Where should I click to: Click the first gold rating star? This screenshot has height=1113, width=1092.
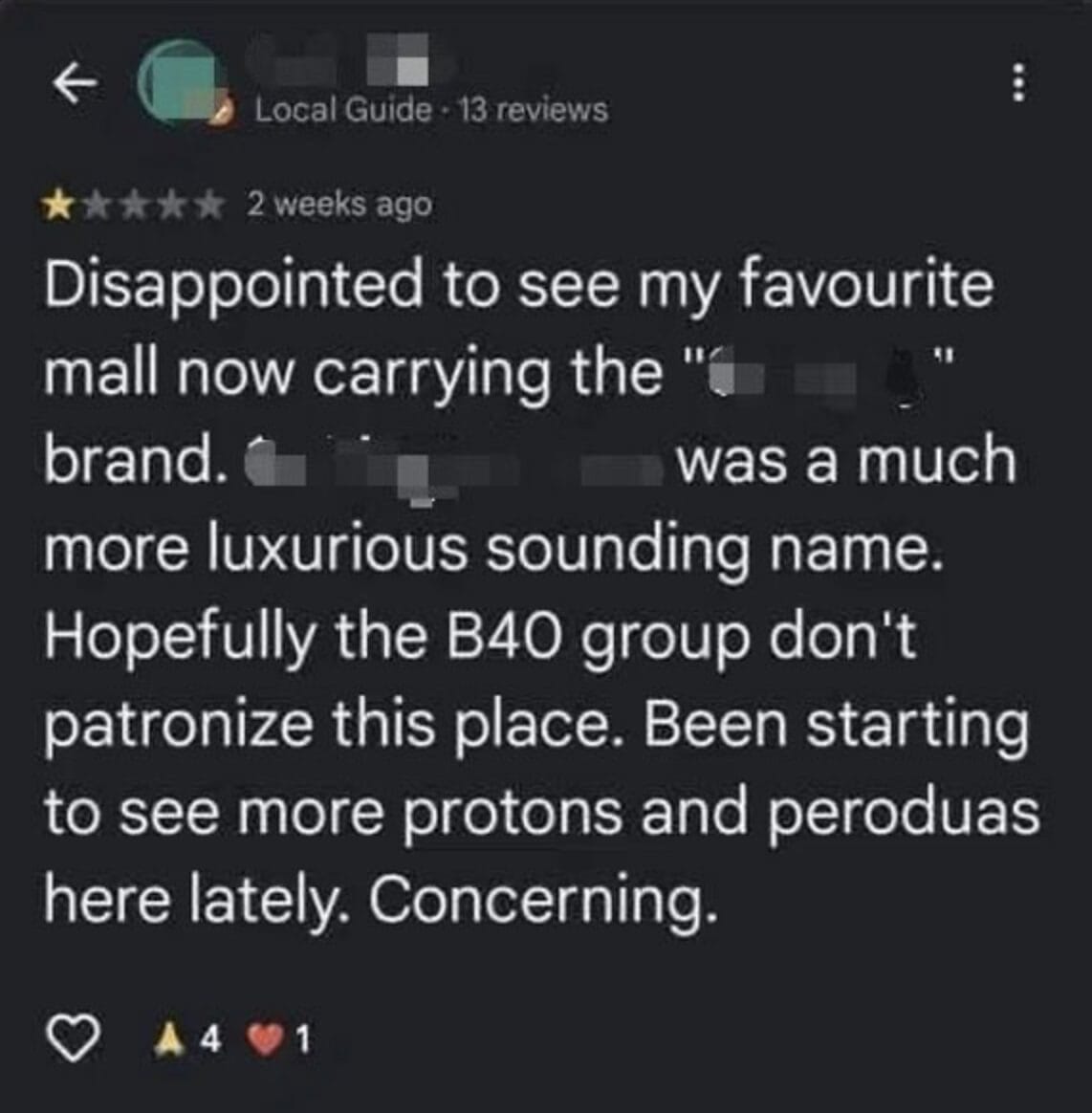click(x=58, y=206)
